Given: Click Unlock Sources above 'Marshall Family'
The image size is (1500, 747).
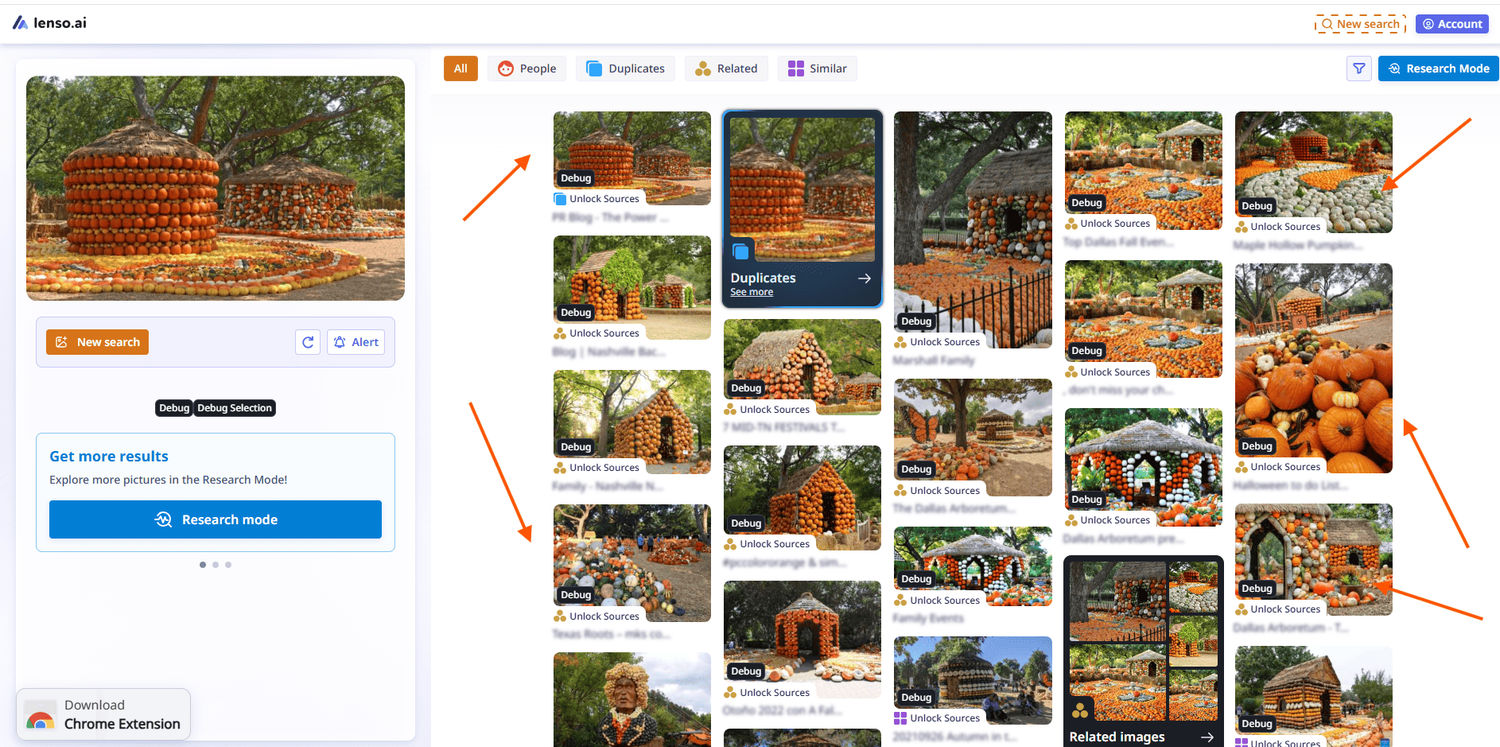Looking at the screenshot, I should [x=937, y=342].
